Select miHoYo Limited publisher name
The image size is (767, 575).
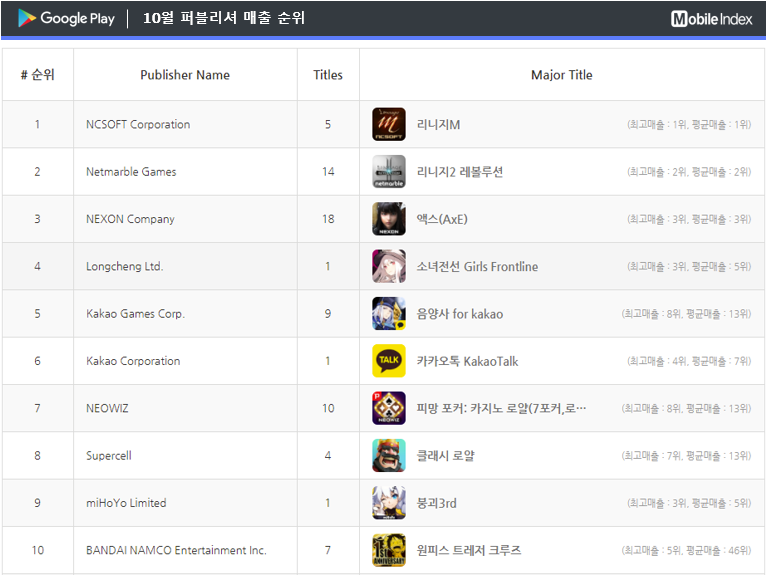tap(126, 503)
